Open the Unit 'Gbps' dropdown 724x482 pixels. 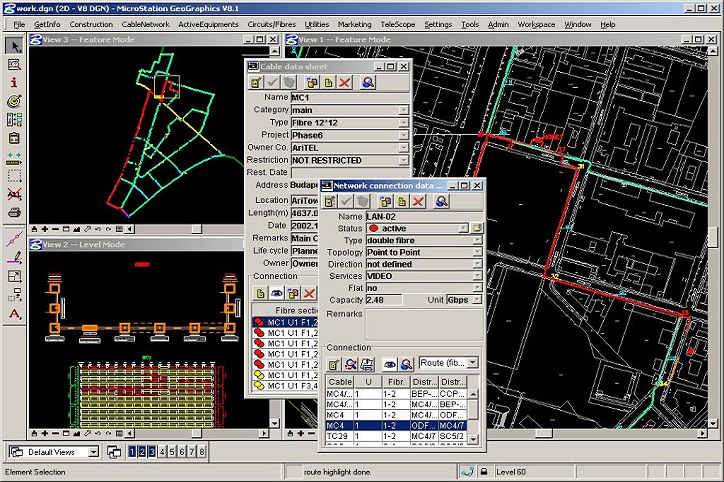click(x=477, y=300)
